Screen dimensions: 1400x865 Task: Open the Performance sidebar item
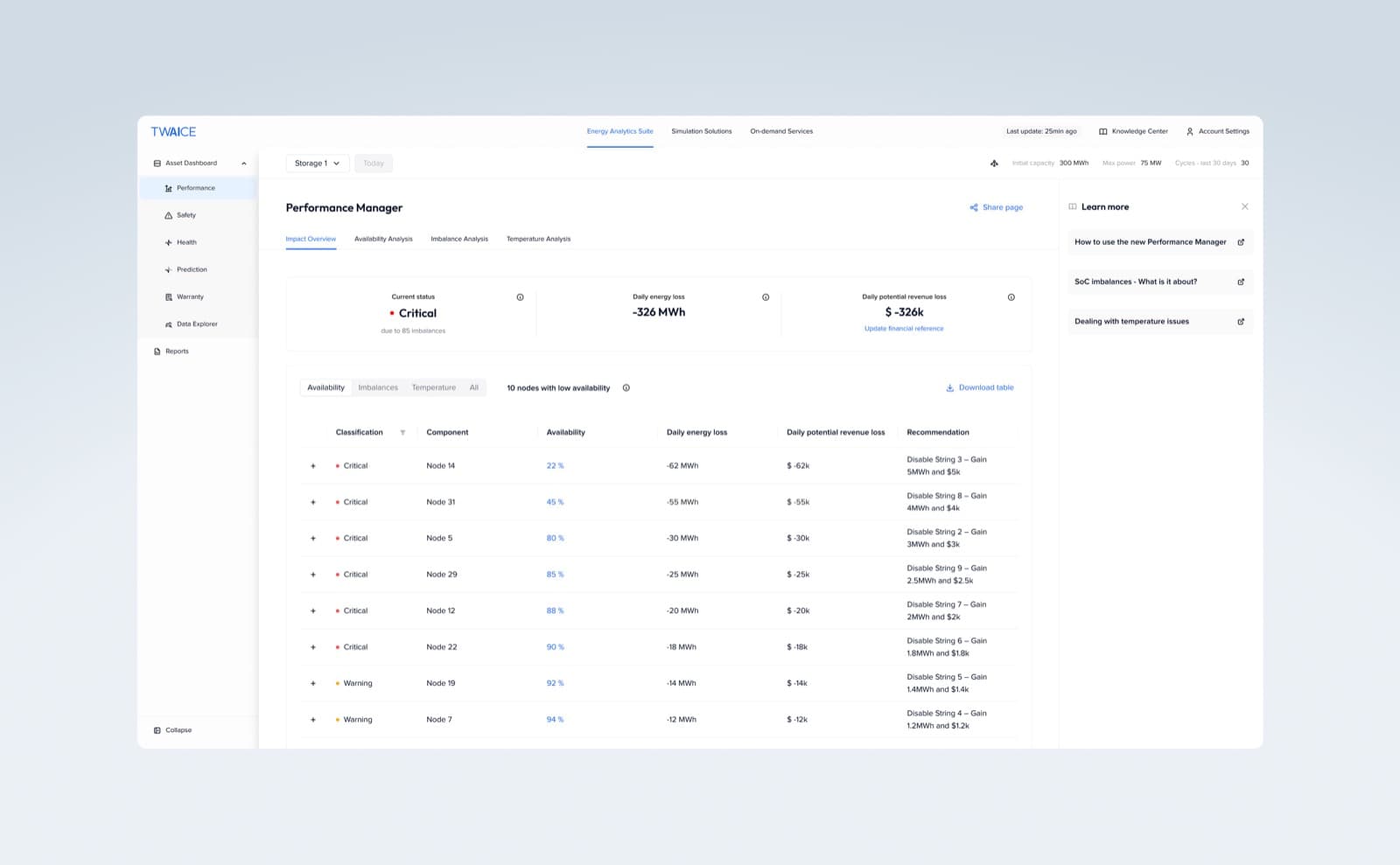[198, 188]
